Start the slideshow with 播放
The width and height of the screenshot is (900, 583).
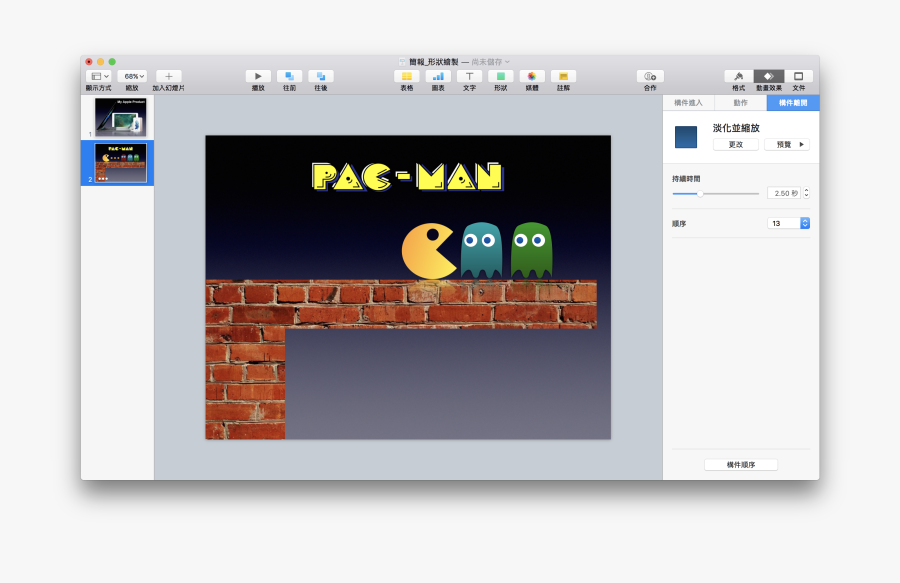coord(258,75)
